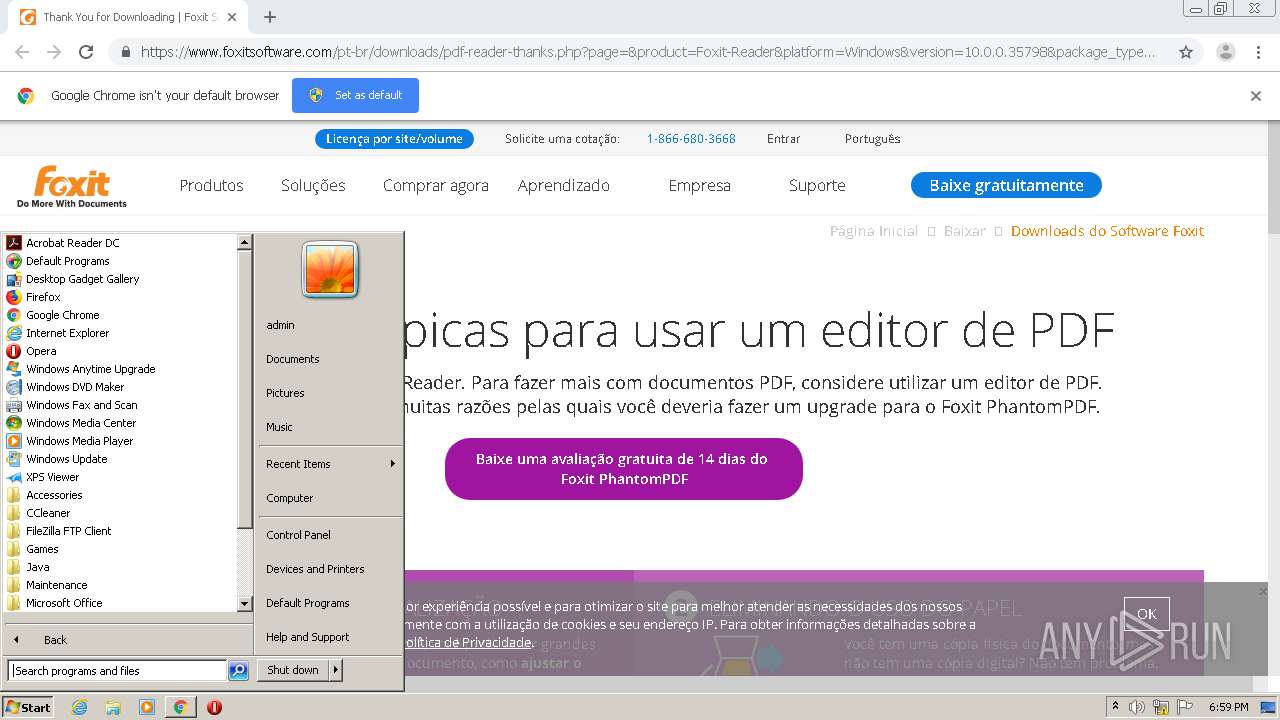Open Windows Anytime Upgrade
This screenshot has width=1280, height=720.
90,369
